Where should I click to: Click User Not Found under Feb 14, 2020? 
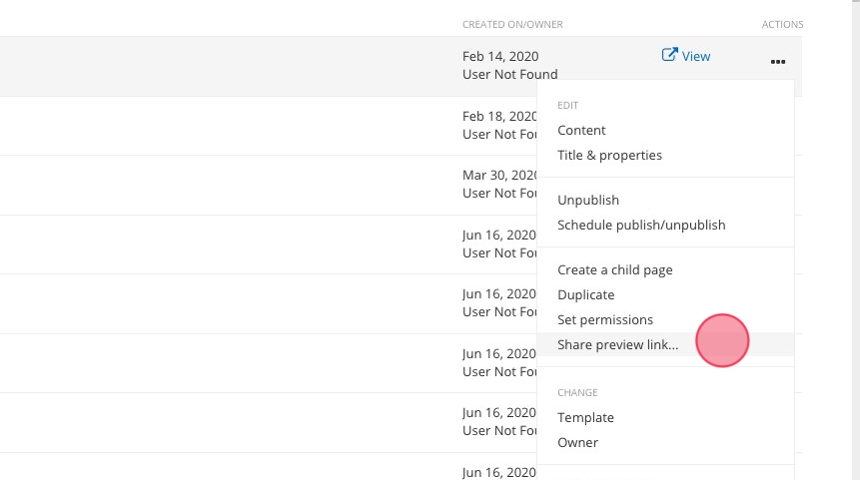click(x=510, y=74)
